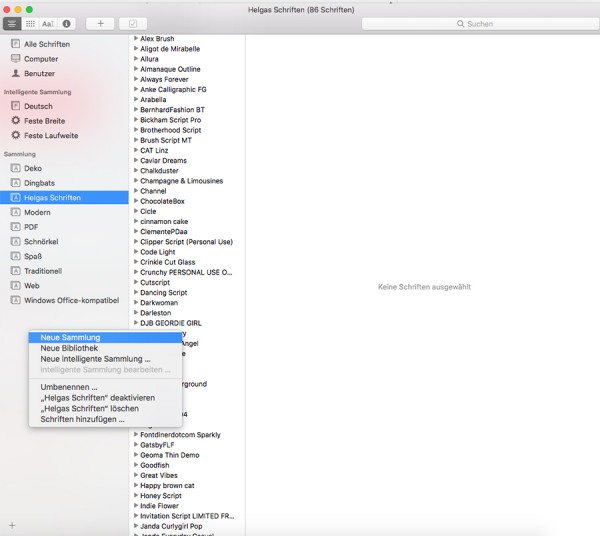Open the custom preview 'AaI' view
This screenshot has width=600, height=536.
coord(48,24)
